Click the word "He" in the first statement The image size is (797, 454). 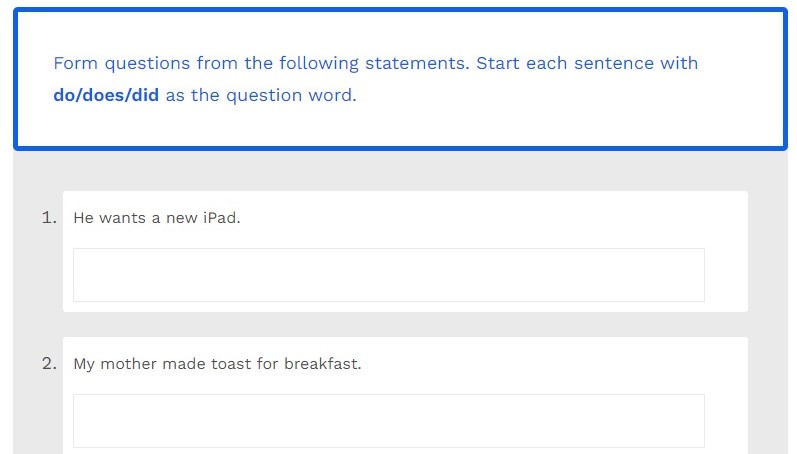pyautogui.click(x=83, y=218)
